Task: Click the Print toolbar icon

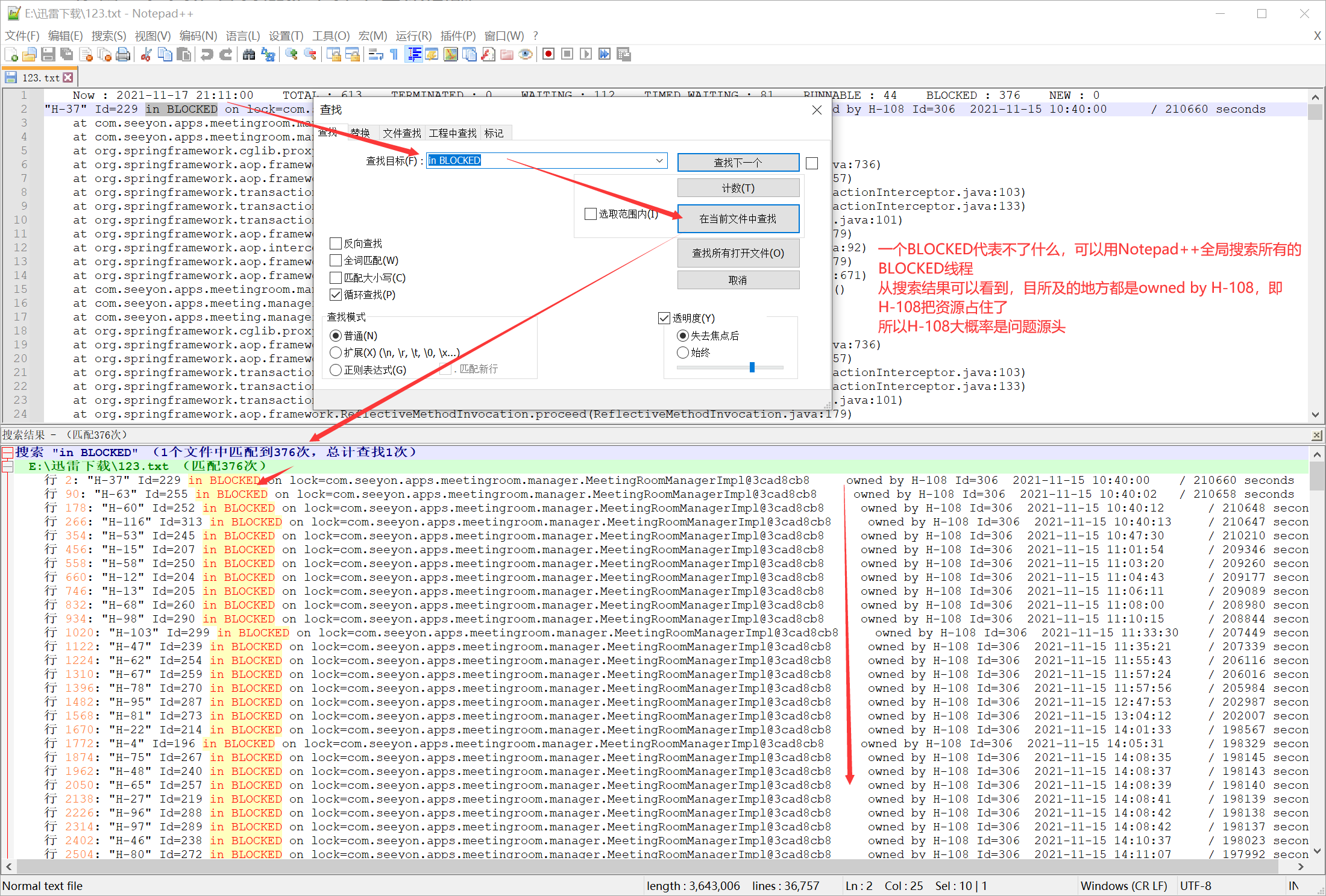Action: coord(123,55)
